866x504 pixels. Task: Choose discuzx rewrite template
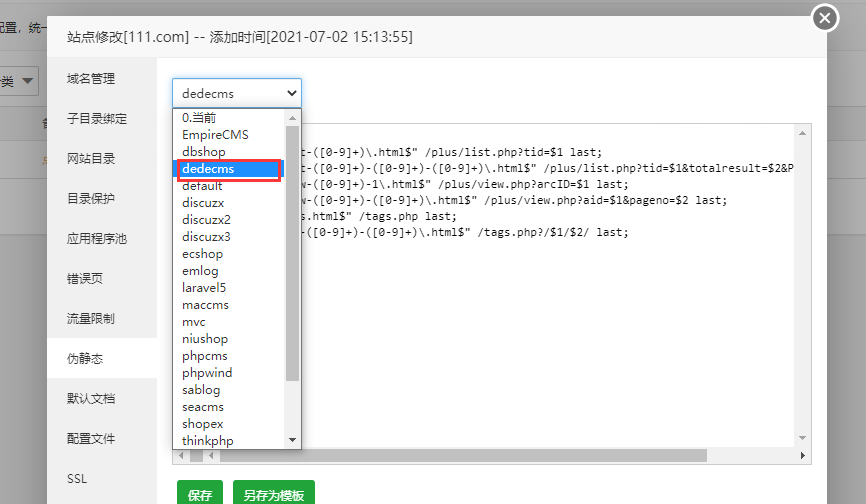point(229,203)
